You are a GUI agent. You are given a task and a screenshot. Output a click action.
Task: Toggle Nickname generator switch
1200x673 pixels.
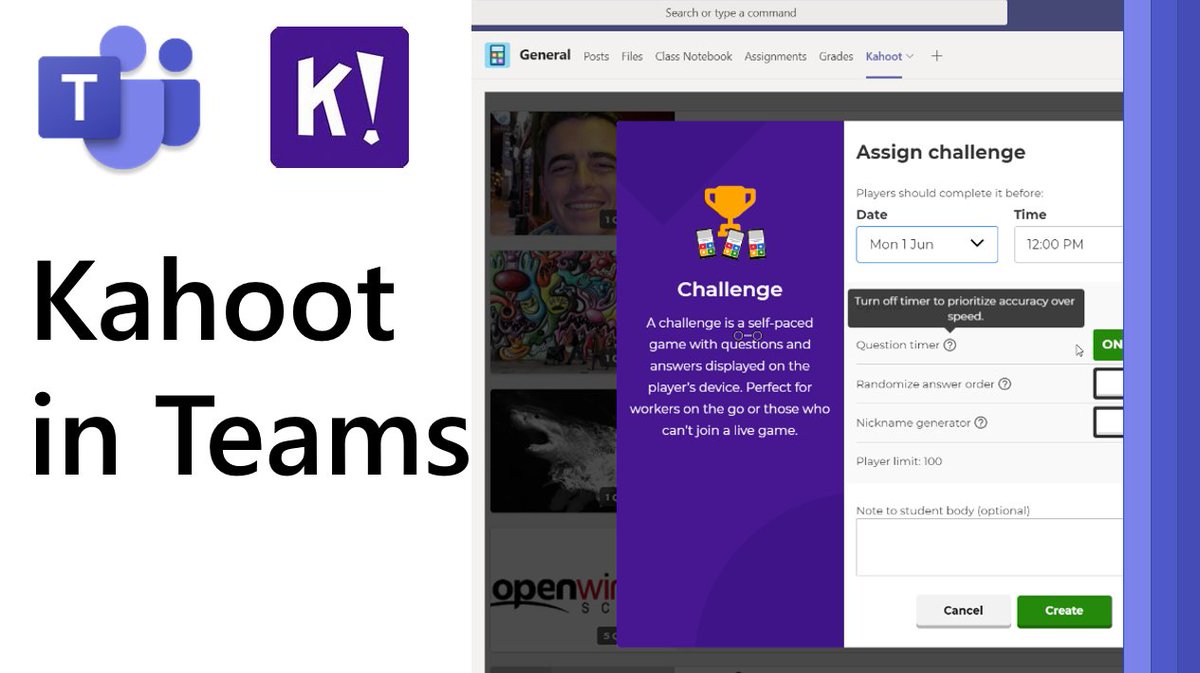[x=1108, y=423]
